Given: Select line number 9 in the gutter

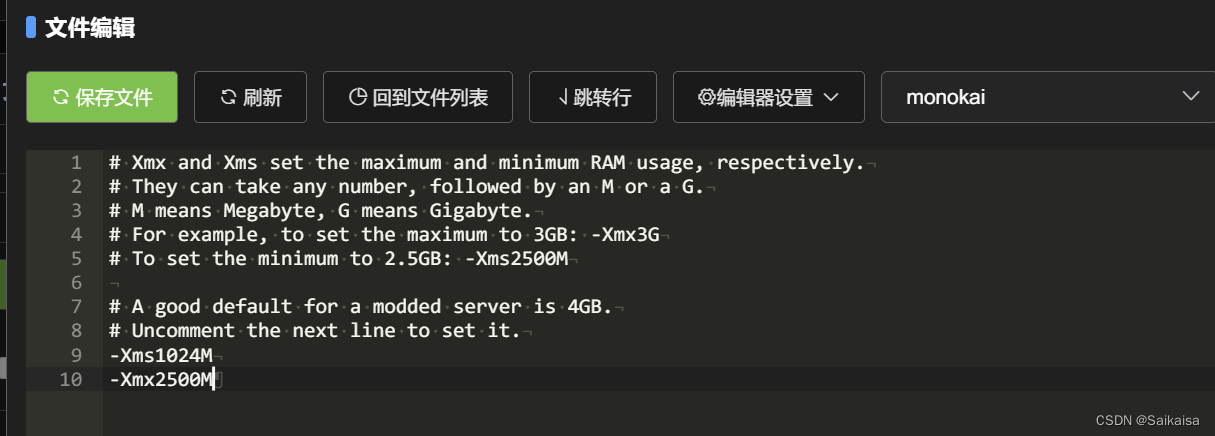Looking at the screenshot, I should click(x=77, y=354).
